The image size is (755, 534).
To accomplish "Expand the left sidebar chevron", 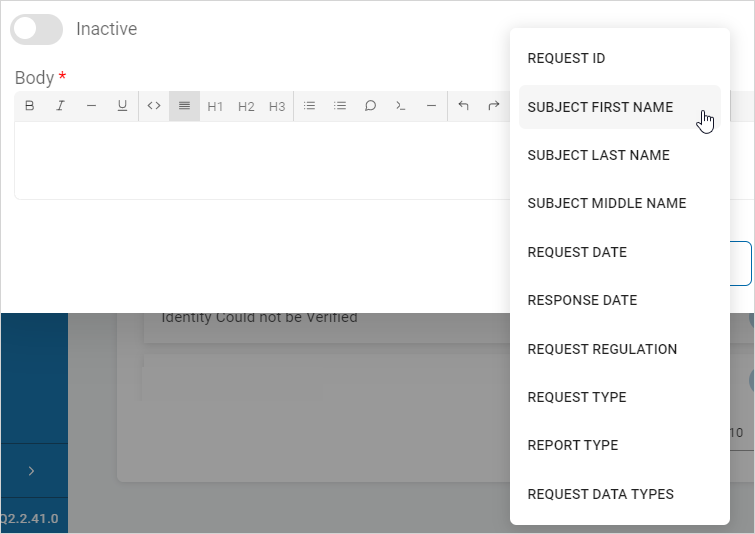I will [31, 470].
